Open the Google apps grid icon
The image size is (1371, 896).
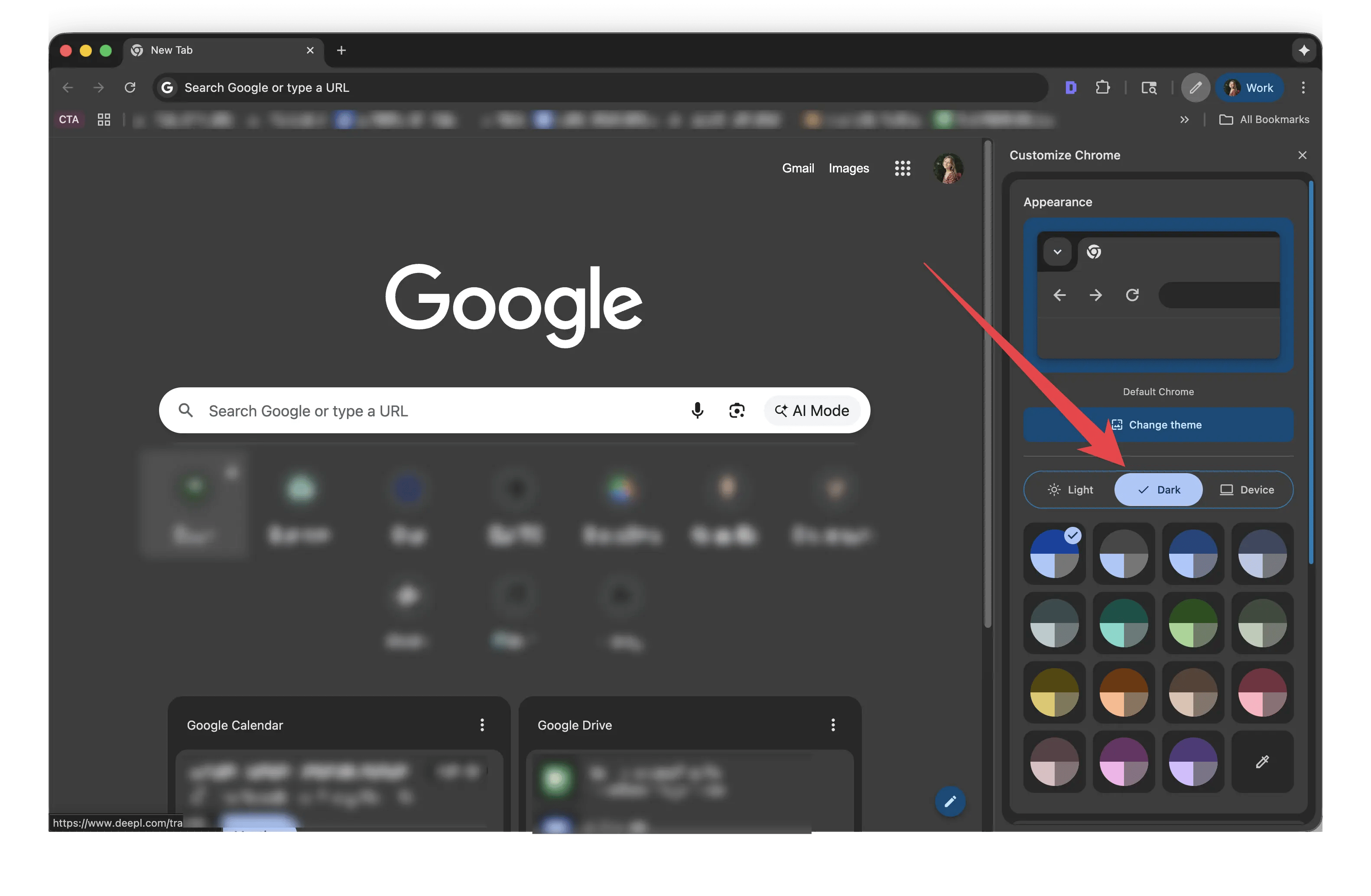point(902,168)
